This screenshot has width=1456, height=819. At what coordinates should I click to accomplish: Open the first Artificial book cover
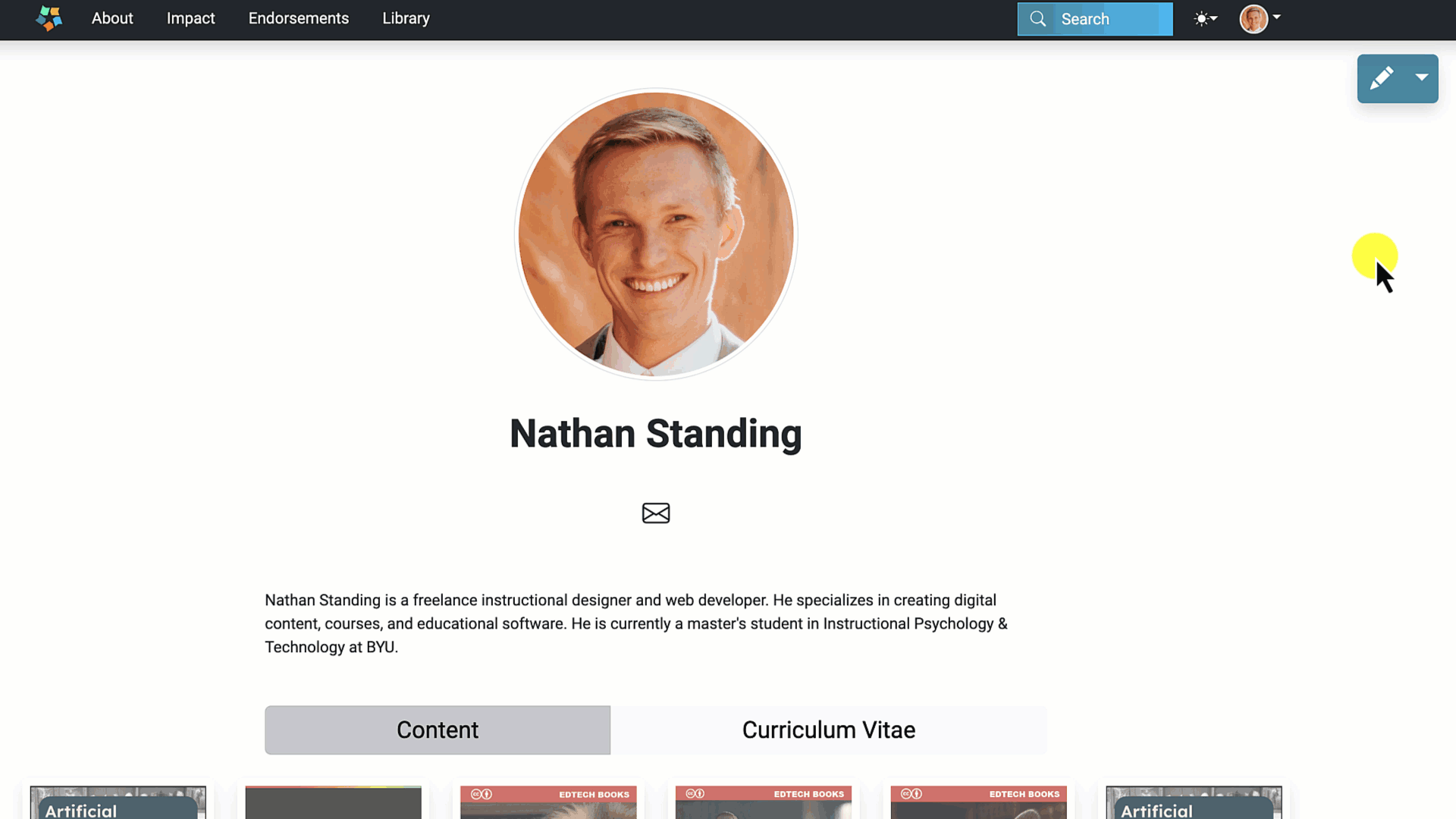coord(118,802)
